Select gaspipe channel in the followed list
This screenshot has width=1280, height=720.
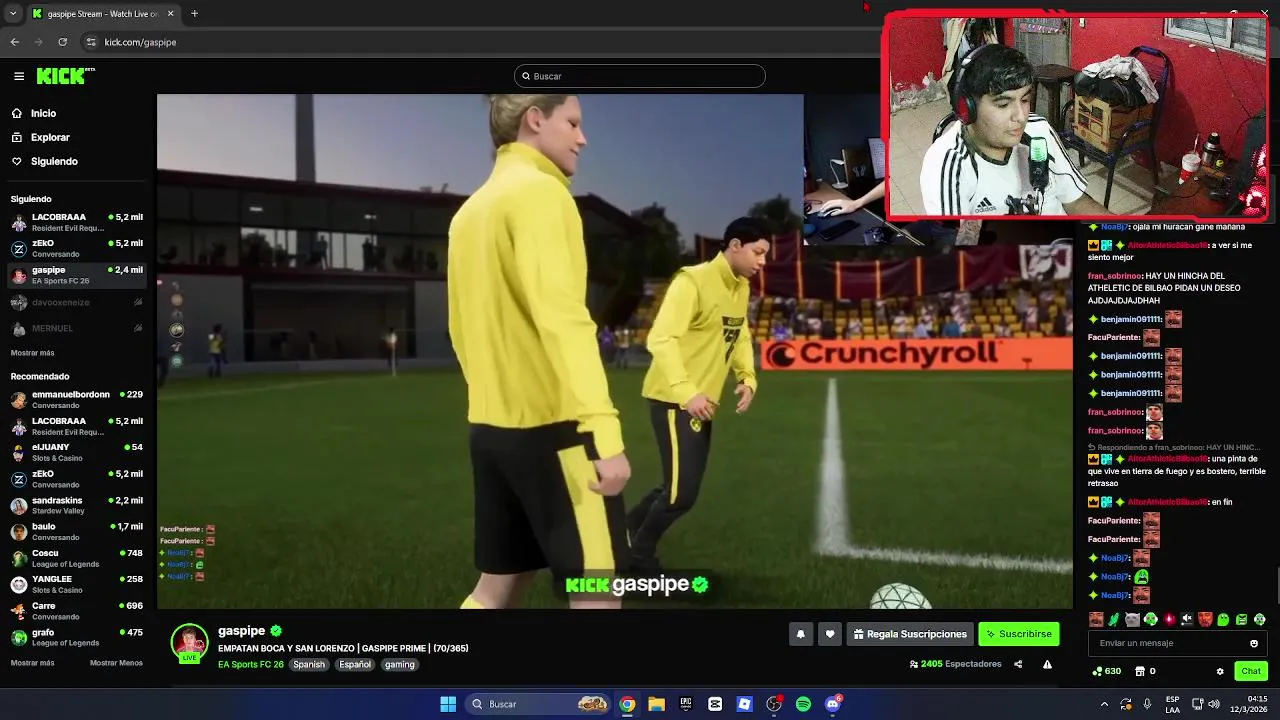pos(78,275)
